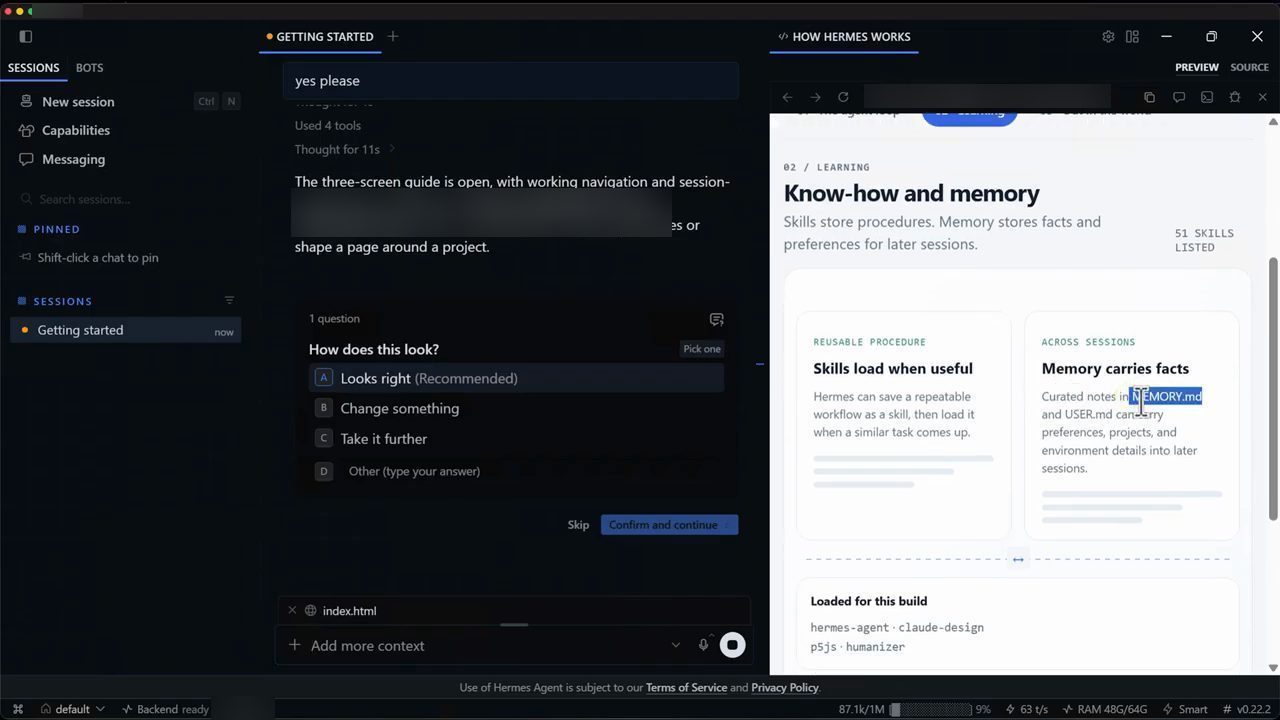Switch to the BOTS tab
Screen dimensions: 1280x720
coord(89,68)
